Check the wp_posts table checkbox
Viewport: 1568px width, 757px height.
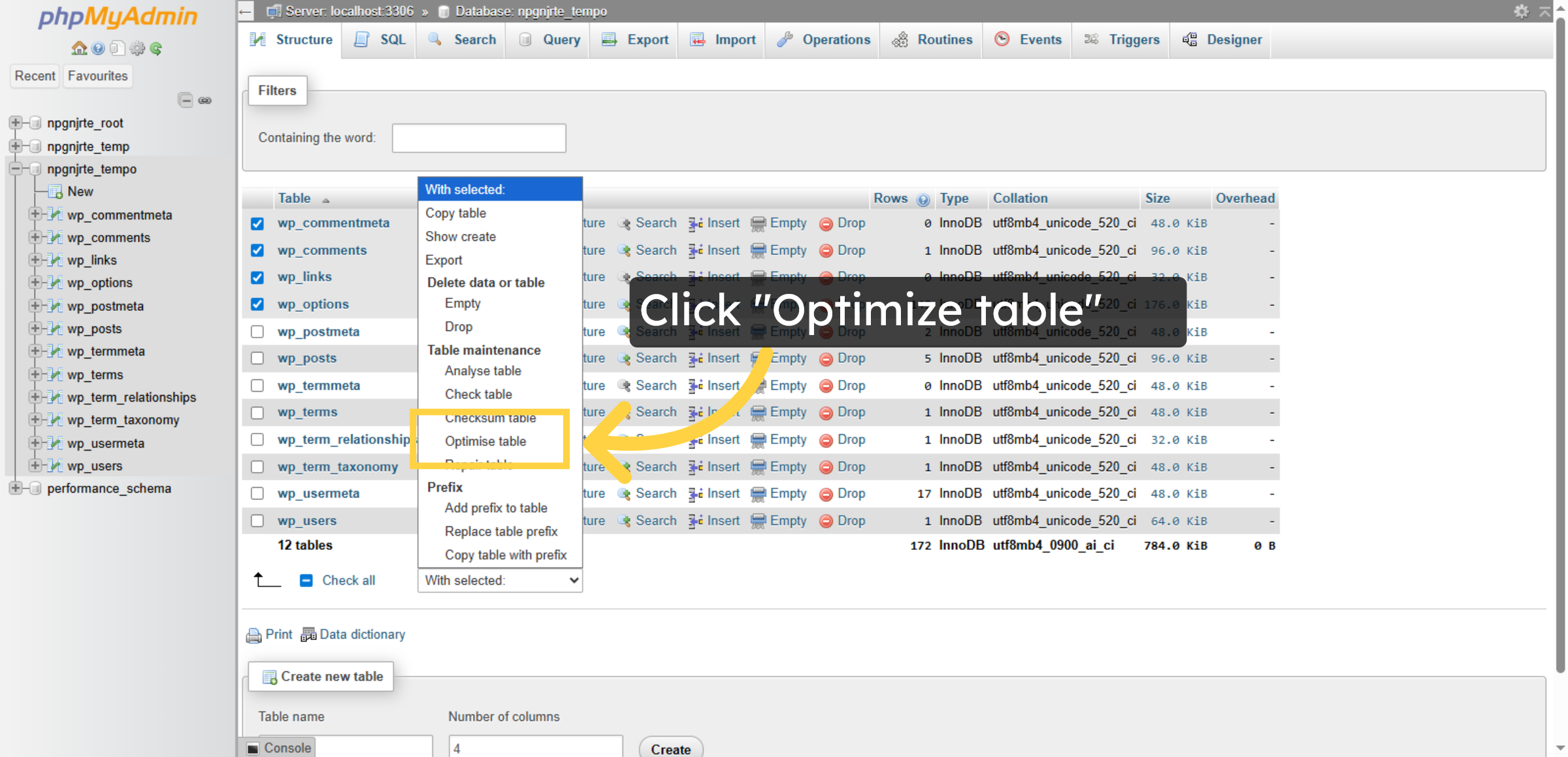point(257,358)
